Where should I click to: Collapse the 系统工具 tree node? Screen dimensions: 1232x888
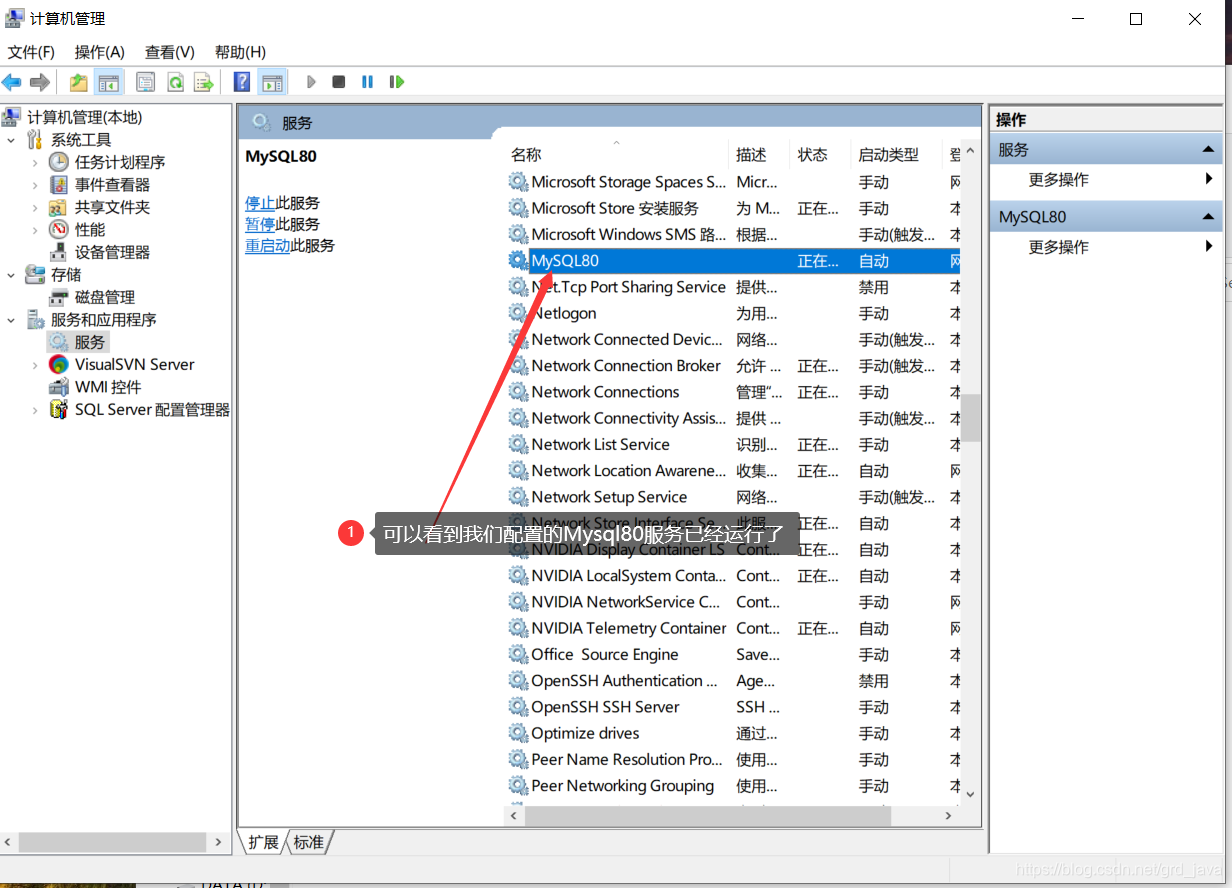11,140
